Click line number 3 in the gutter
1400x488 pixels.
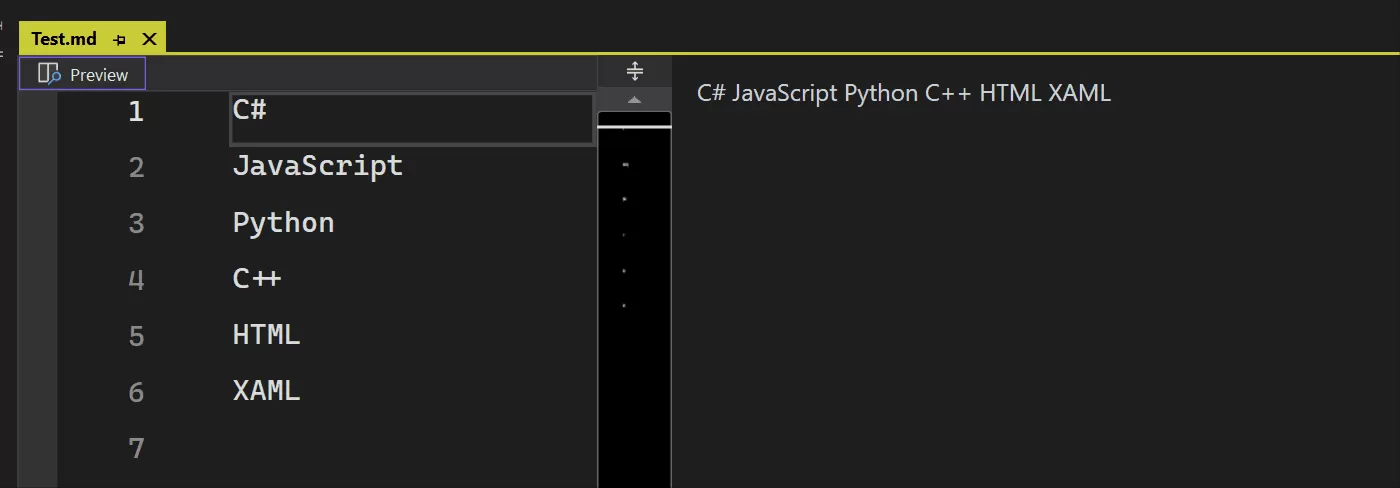tap(136, 223)
